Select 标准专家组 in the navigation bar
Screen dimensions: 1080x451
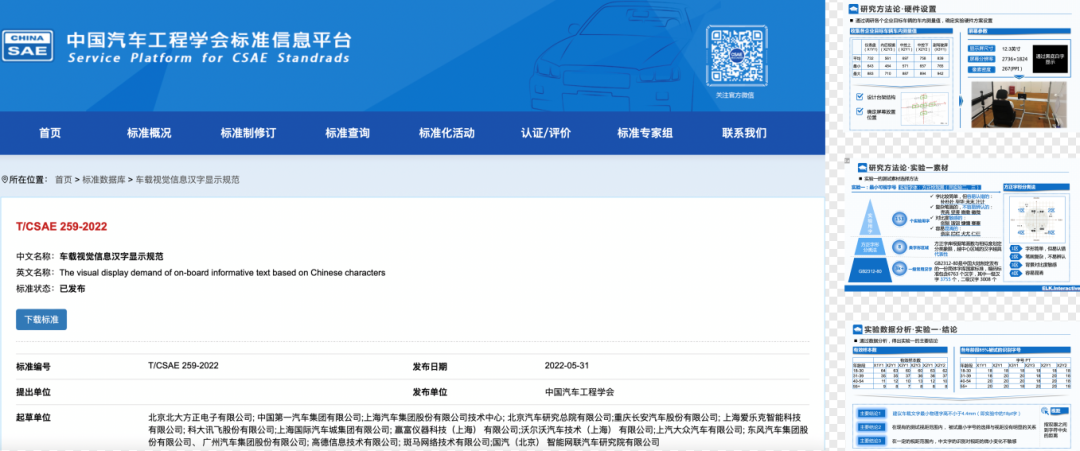point(645,134)
